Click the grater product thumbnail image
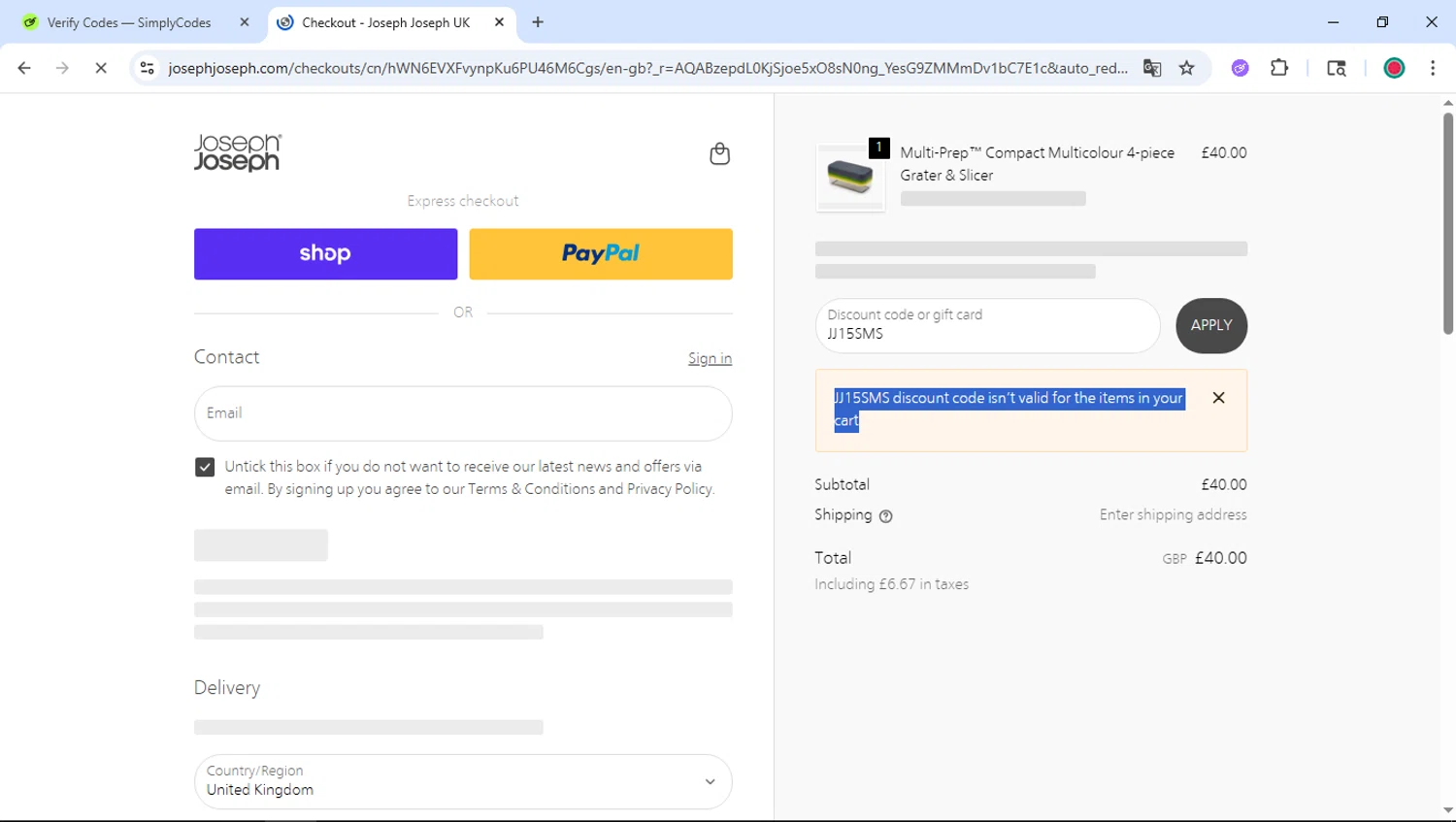1456x822 pixels. click(x=850, y=178)
